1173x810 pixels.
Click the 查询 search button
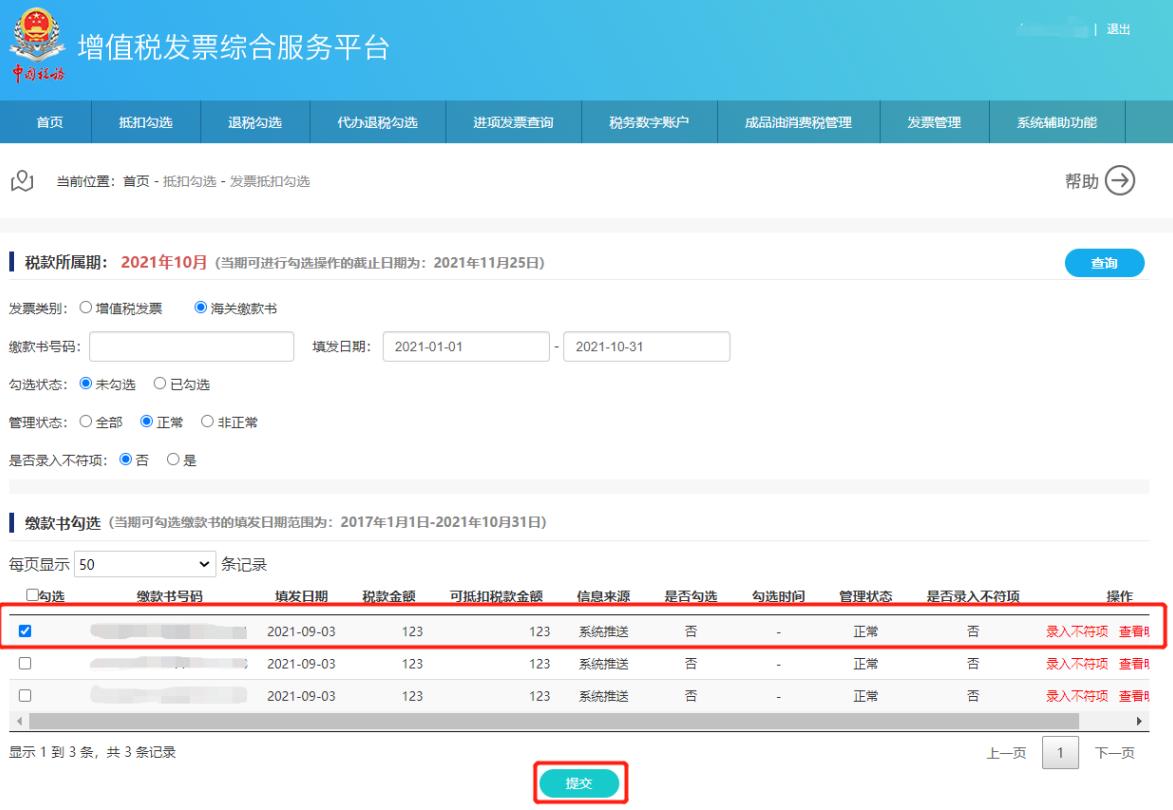click(x=1104, y=263)
